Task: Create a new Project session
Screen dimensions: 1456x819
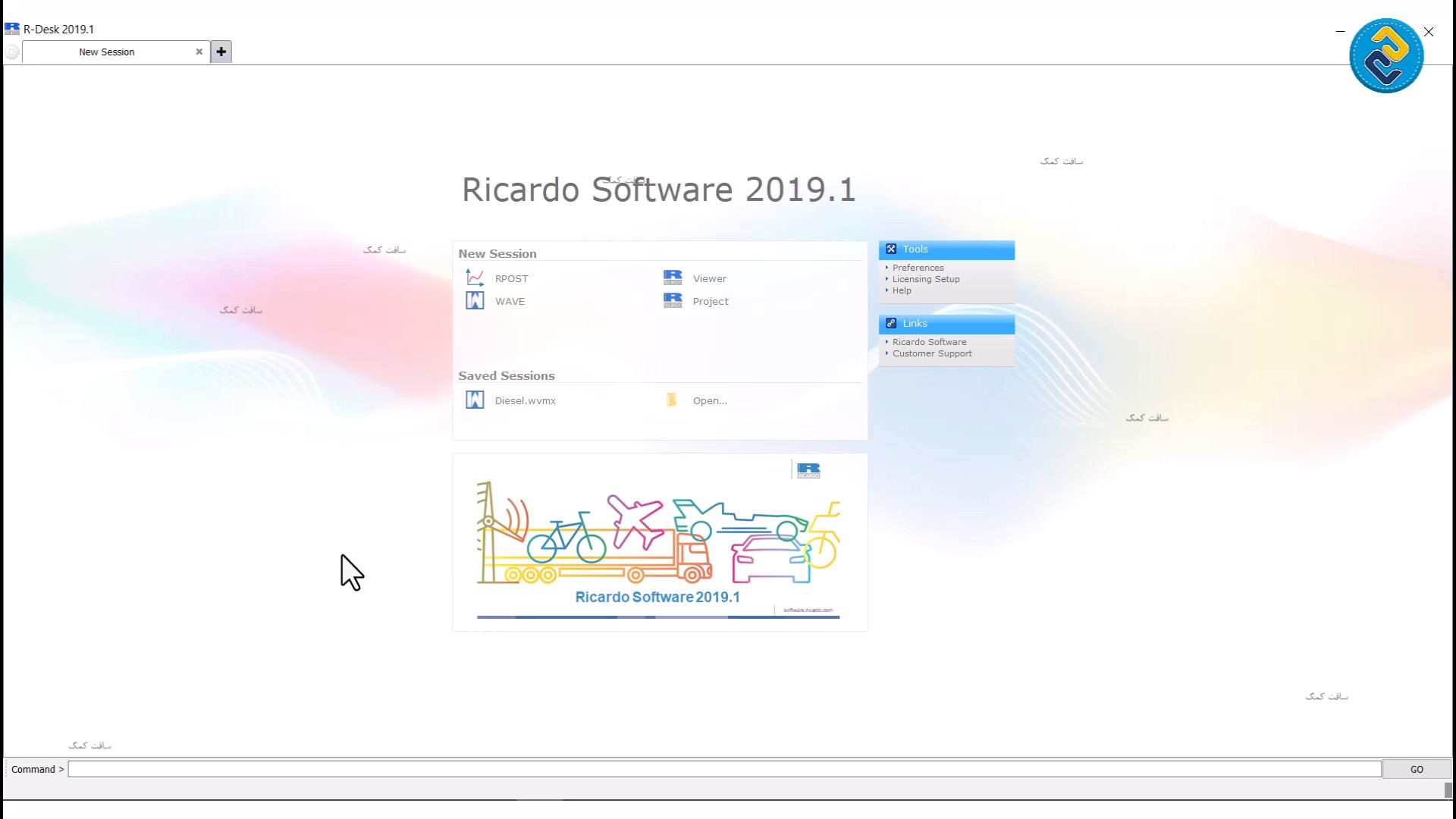Action: [x=710, y=301]
